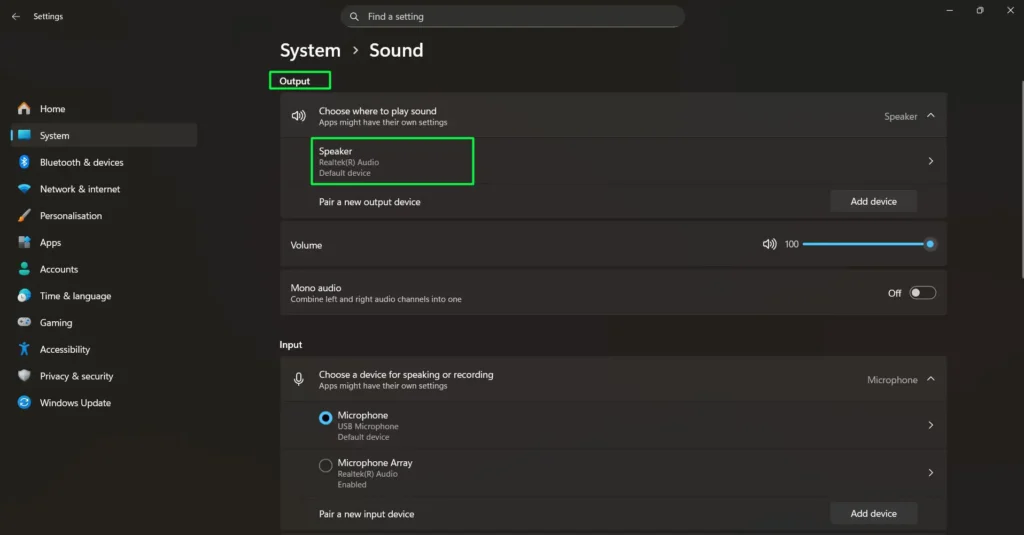Image resolution: width=1024 pixels, height=535 pixels.
Task: Click the speaker icon beside Choose where to play sound
Action: coord(298,116)
